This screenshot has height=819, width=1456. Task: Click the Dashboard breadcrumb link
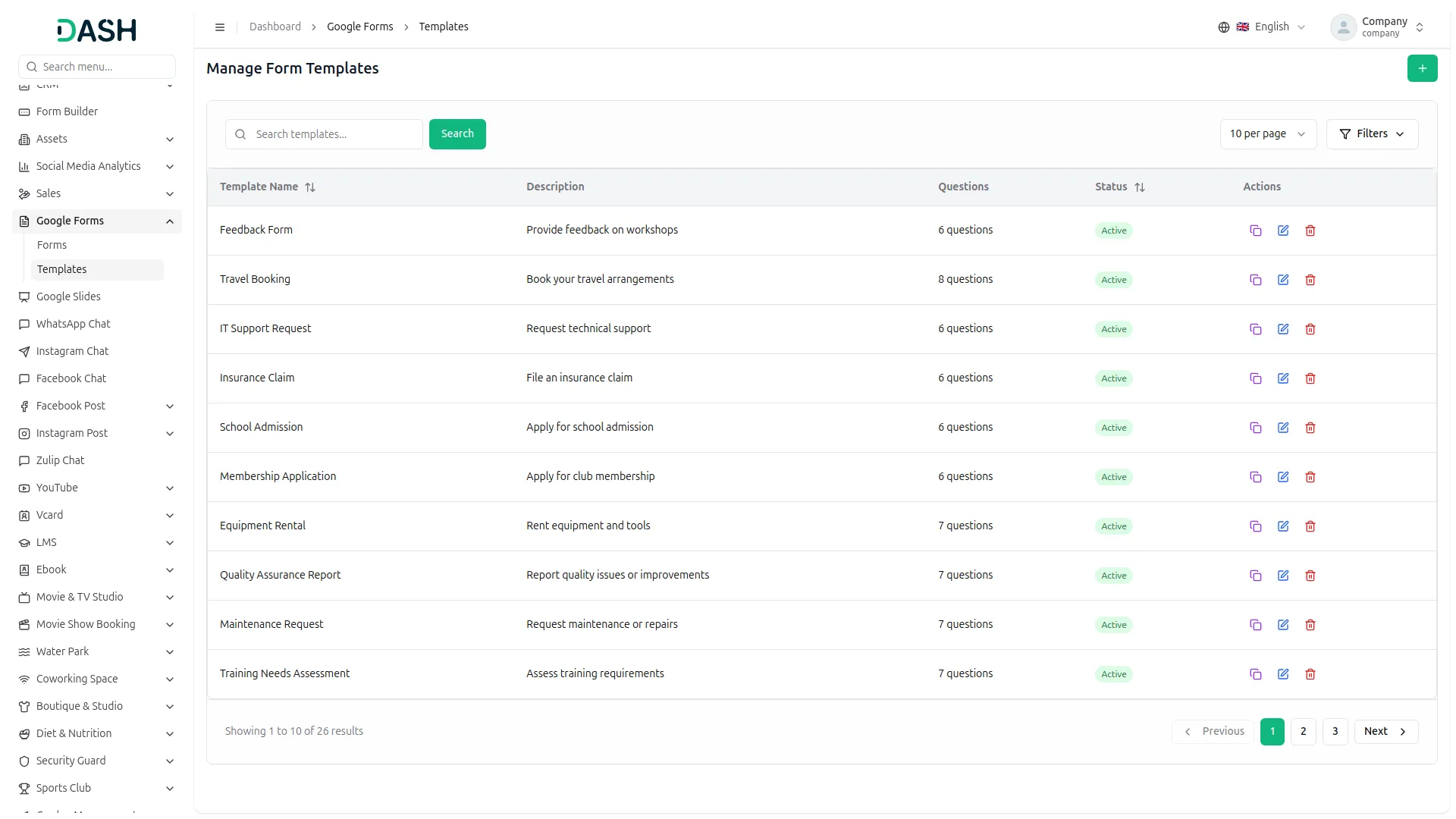click(275, 27)
